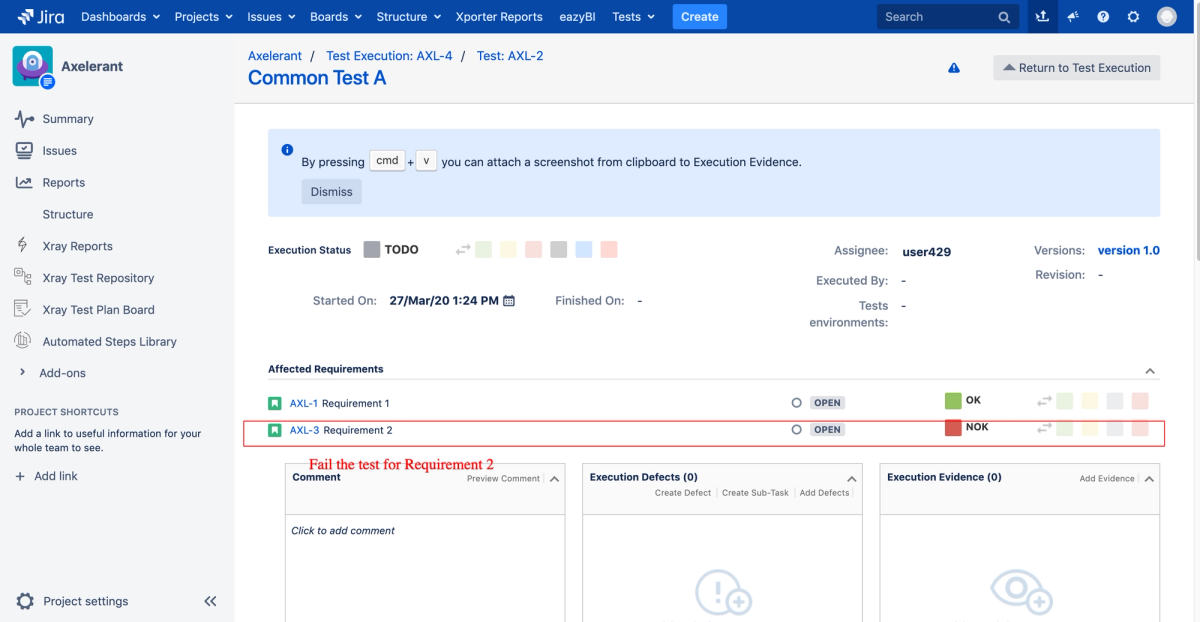Image resolution: width=1200 pixels, height=622 pixels.
Task: Click the Add link plus icon
Action: 20,476
